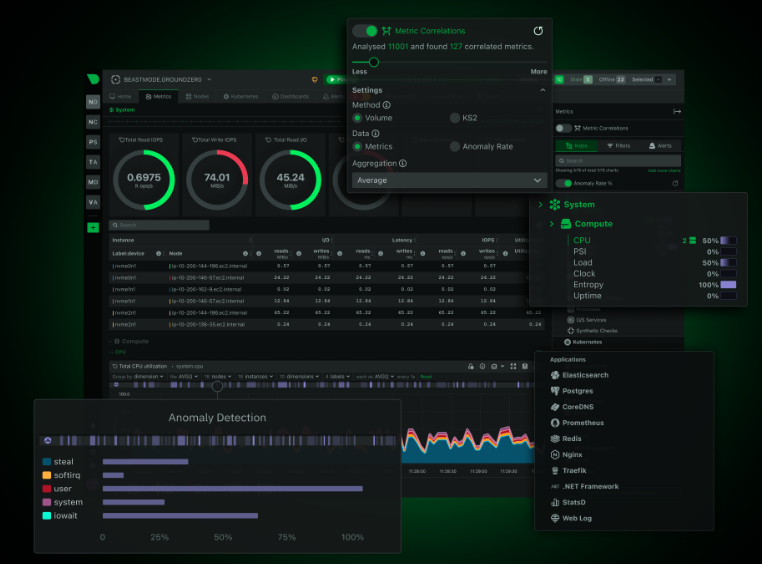Click the ND space avatar in sidebar

pyautogui.click(x=93, y=102)
